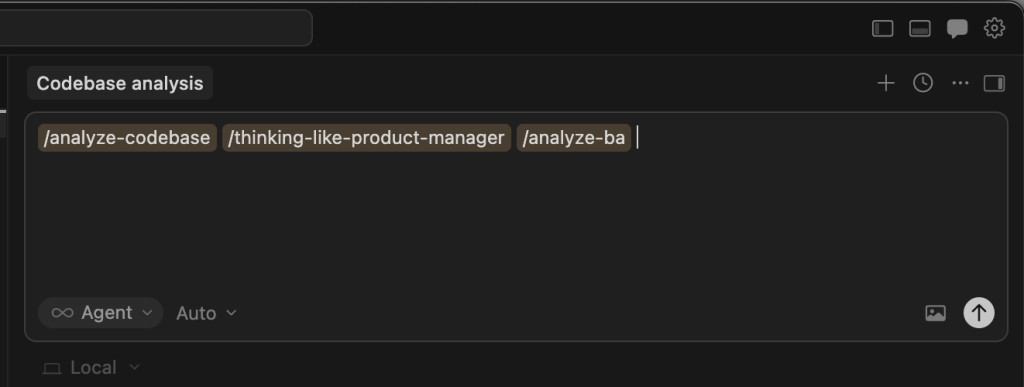
Task: Open settings with the gear icon
Action: pos(994,27)
